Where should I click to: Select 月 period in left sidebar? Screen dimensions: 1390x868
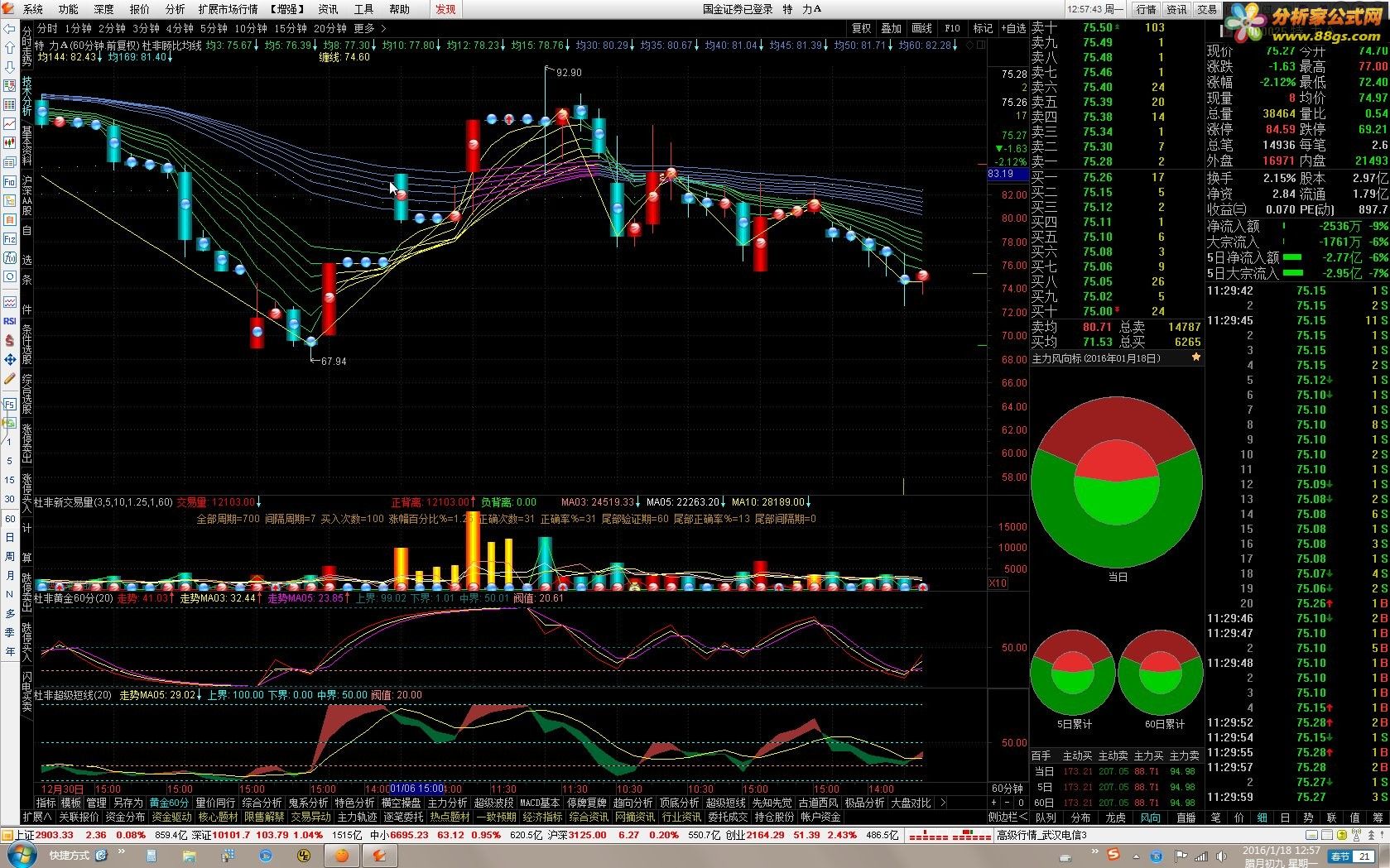click(9, 575)
